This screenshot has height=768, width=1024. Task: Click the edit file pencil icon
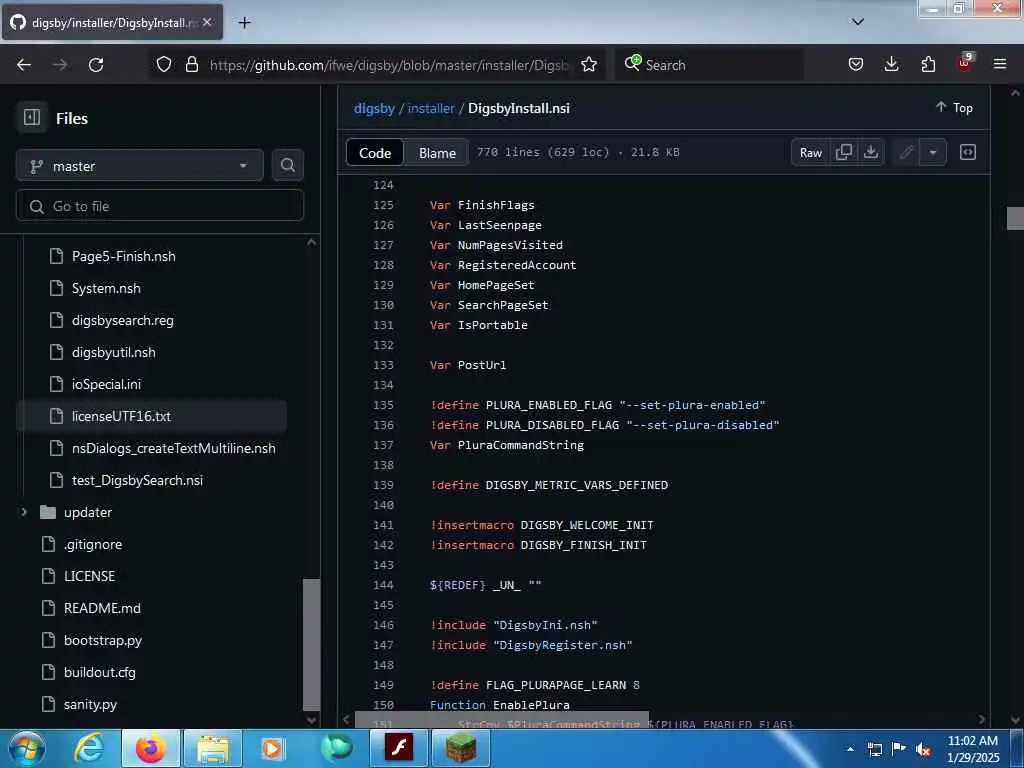pyautogui.click(x=906, y=152)
